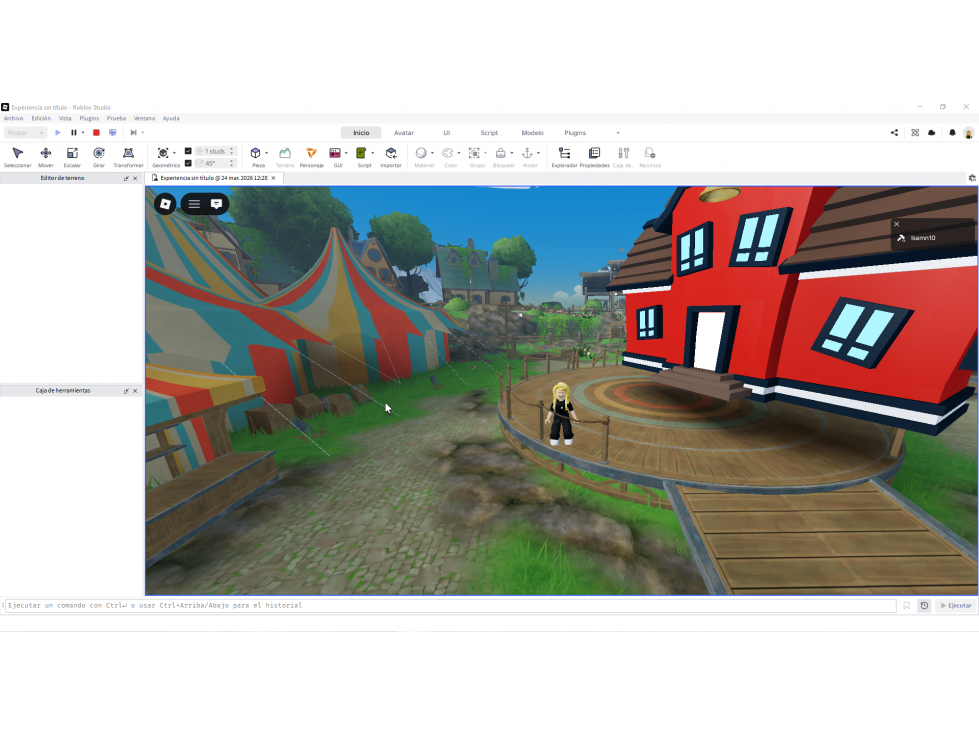The height and width of the screenshot is (734, 979).
Task: Toggle the 45° rotation snap checkbox
Action: point(188,163)
